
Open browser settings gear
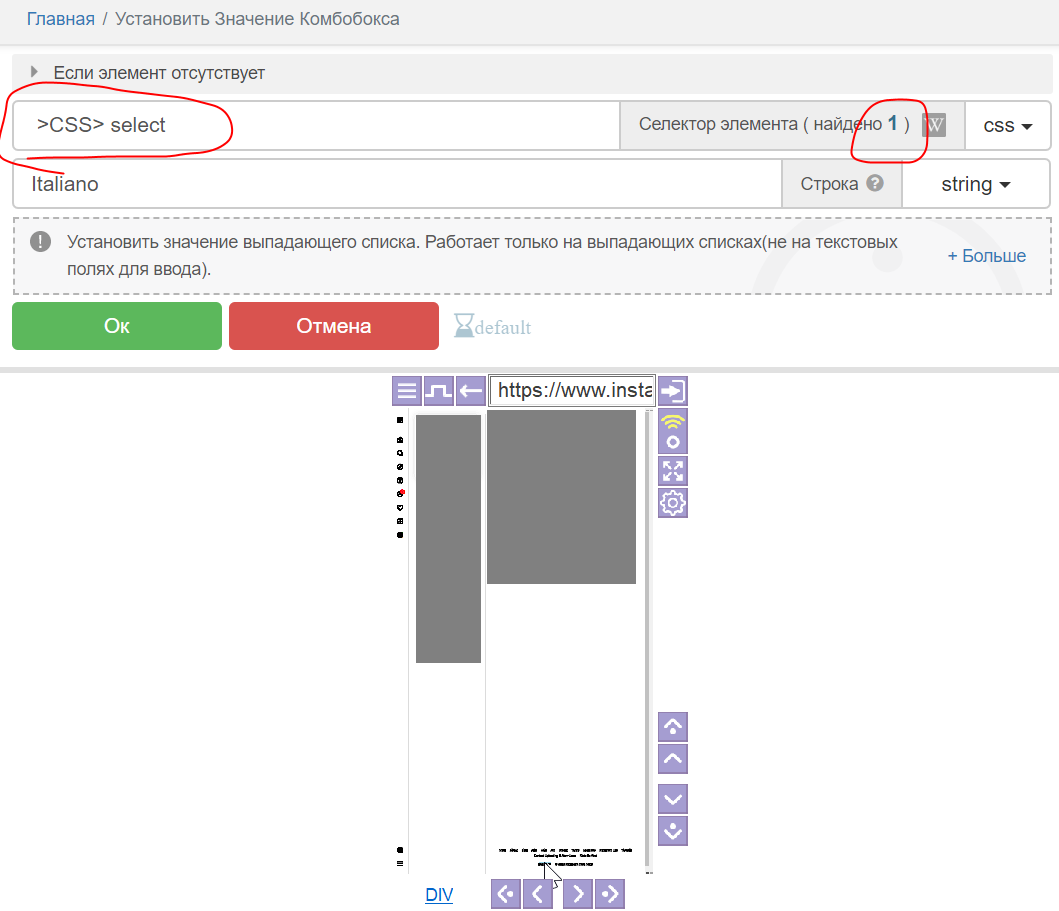673,503
